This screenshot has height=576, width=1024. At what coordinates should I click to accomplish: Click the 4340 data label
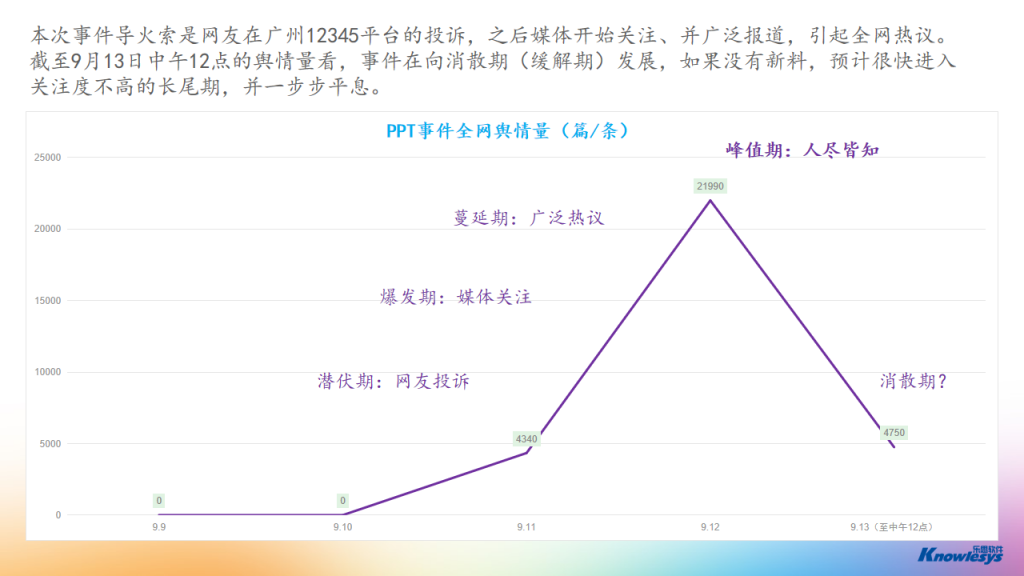(526, 438)
